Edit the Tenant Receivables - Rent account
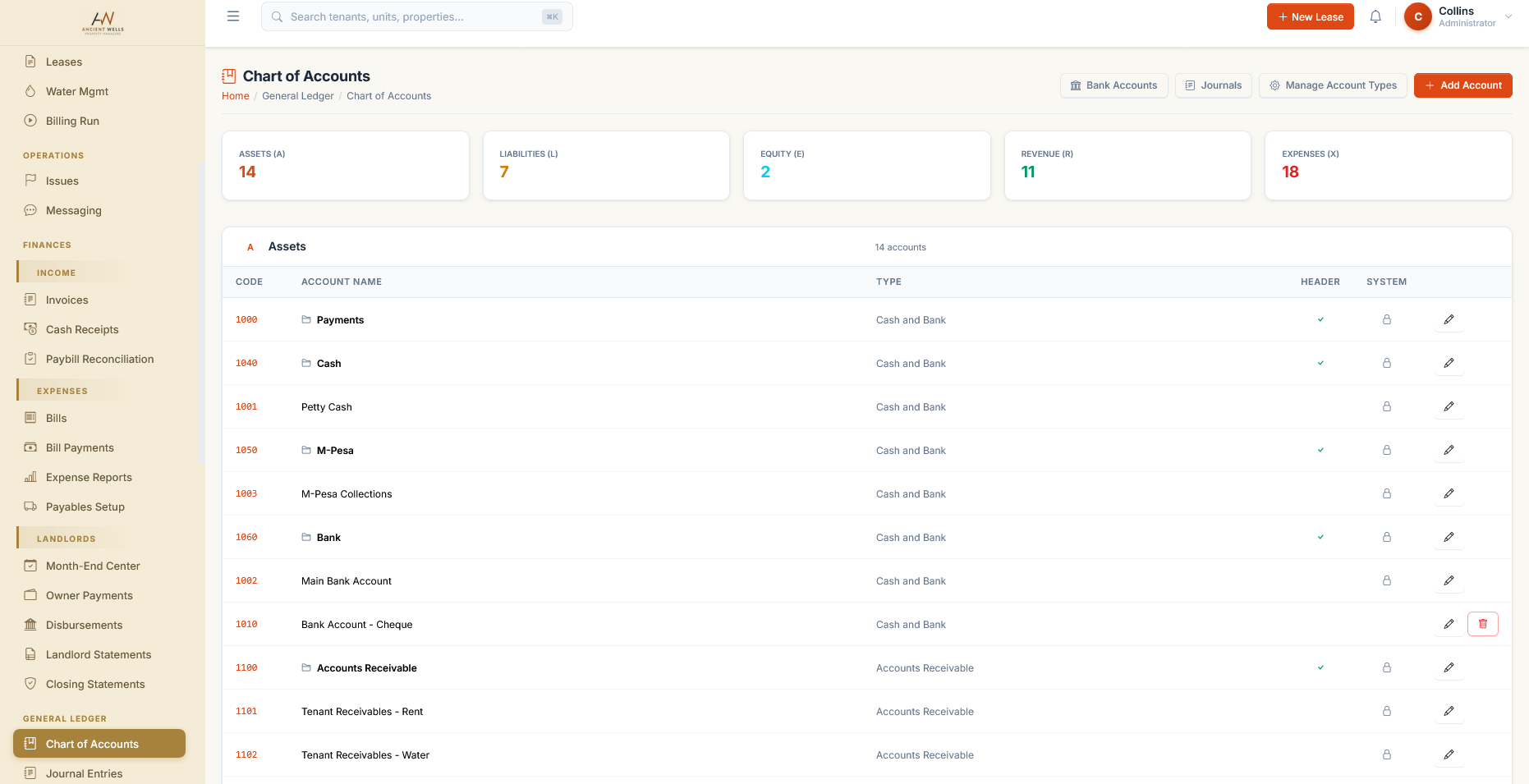The image size is (1529, 784). (1449, 711)
